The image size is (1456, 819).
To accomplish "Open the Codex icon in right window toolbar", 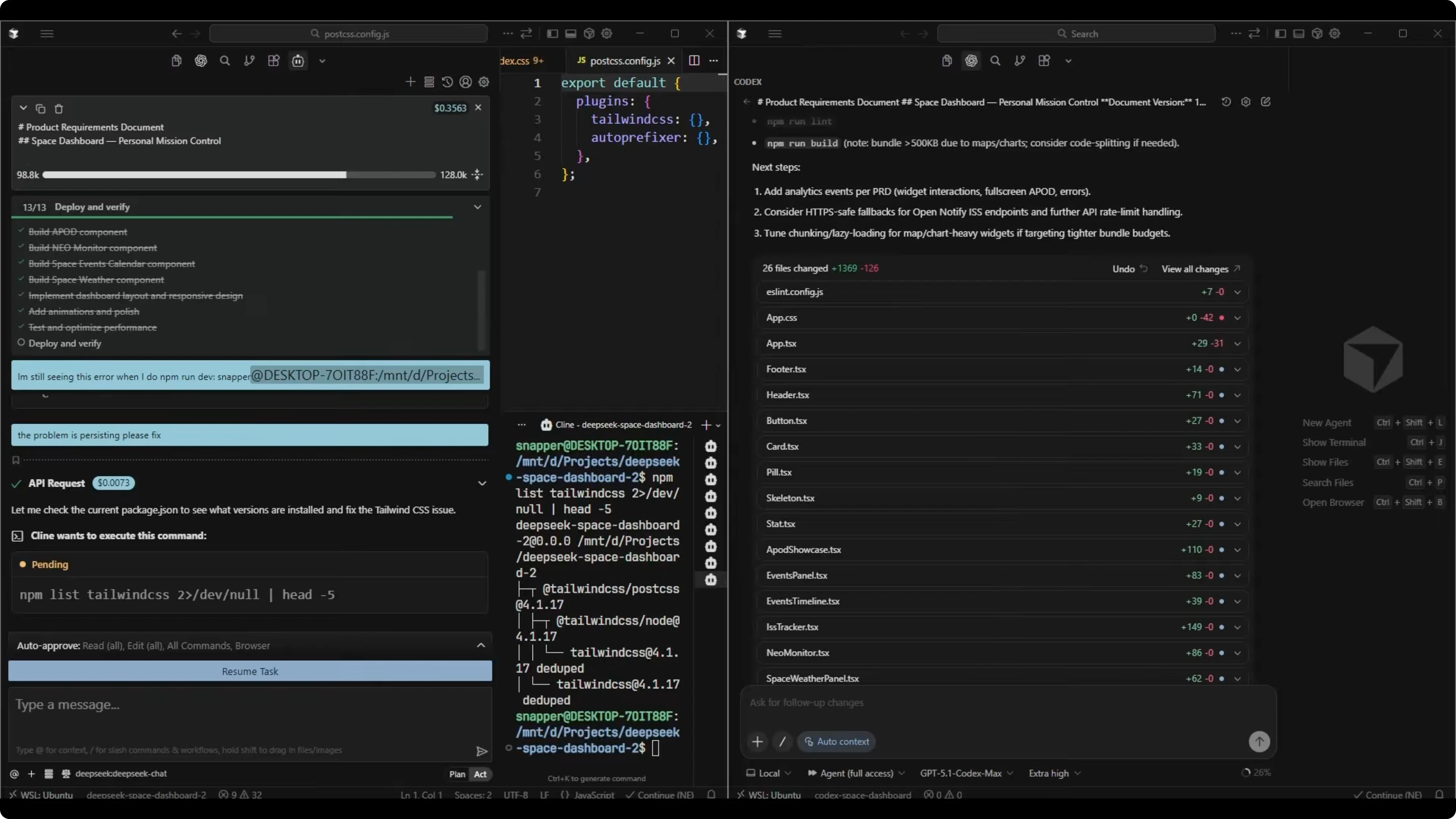I will [971, 61].
